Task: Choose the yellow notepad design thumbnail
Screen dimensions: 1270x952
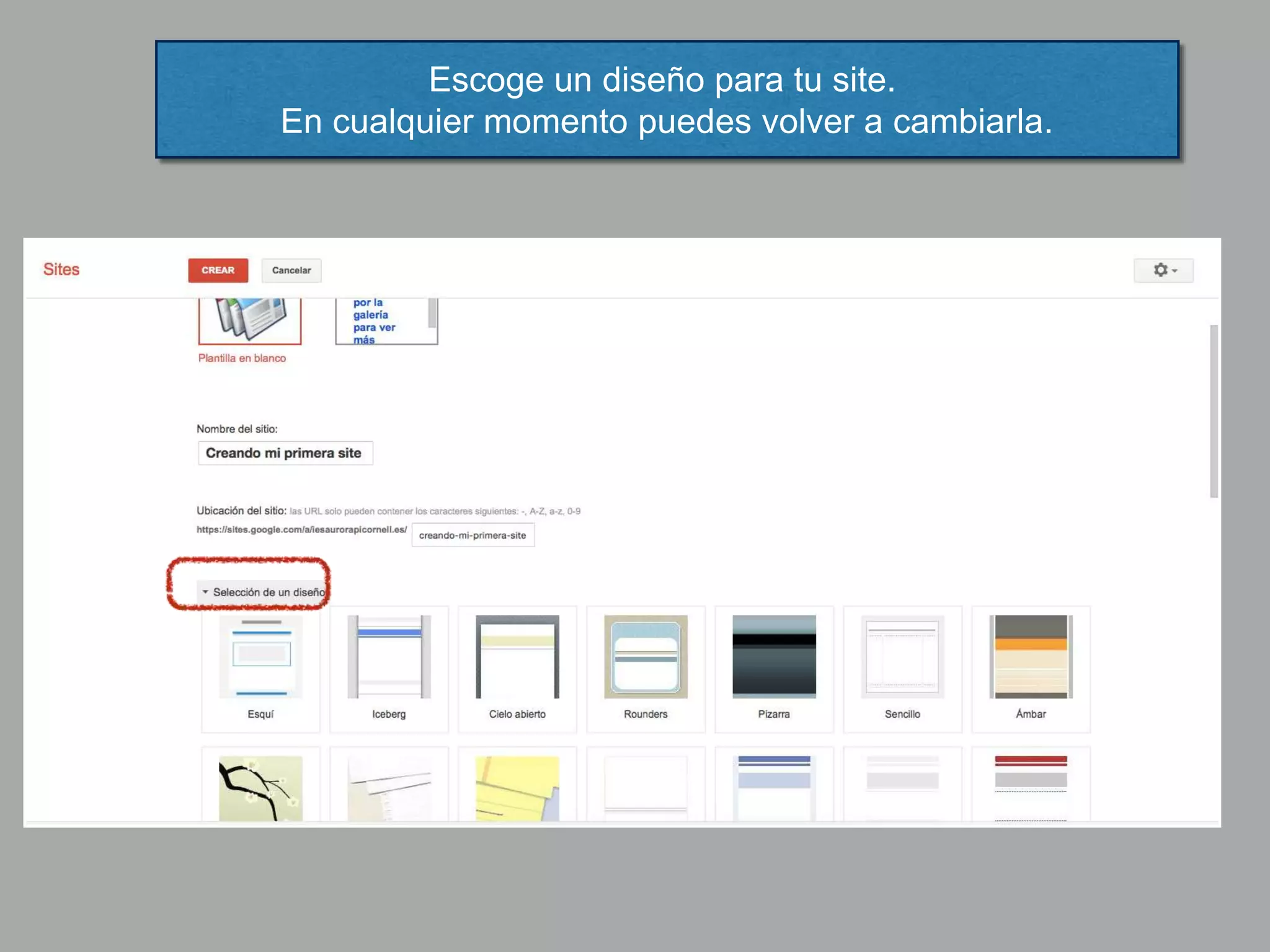Action: 518,788
